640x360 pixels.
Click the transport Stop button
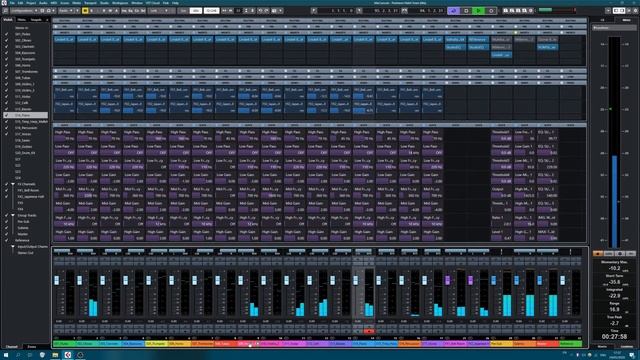pyautogui.click(x=466, y=11)
